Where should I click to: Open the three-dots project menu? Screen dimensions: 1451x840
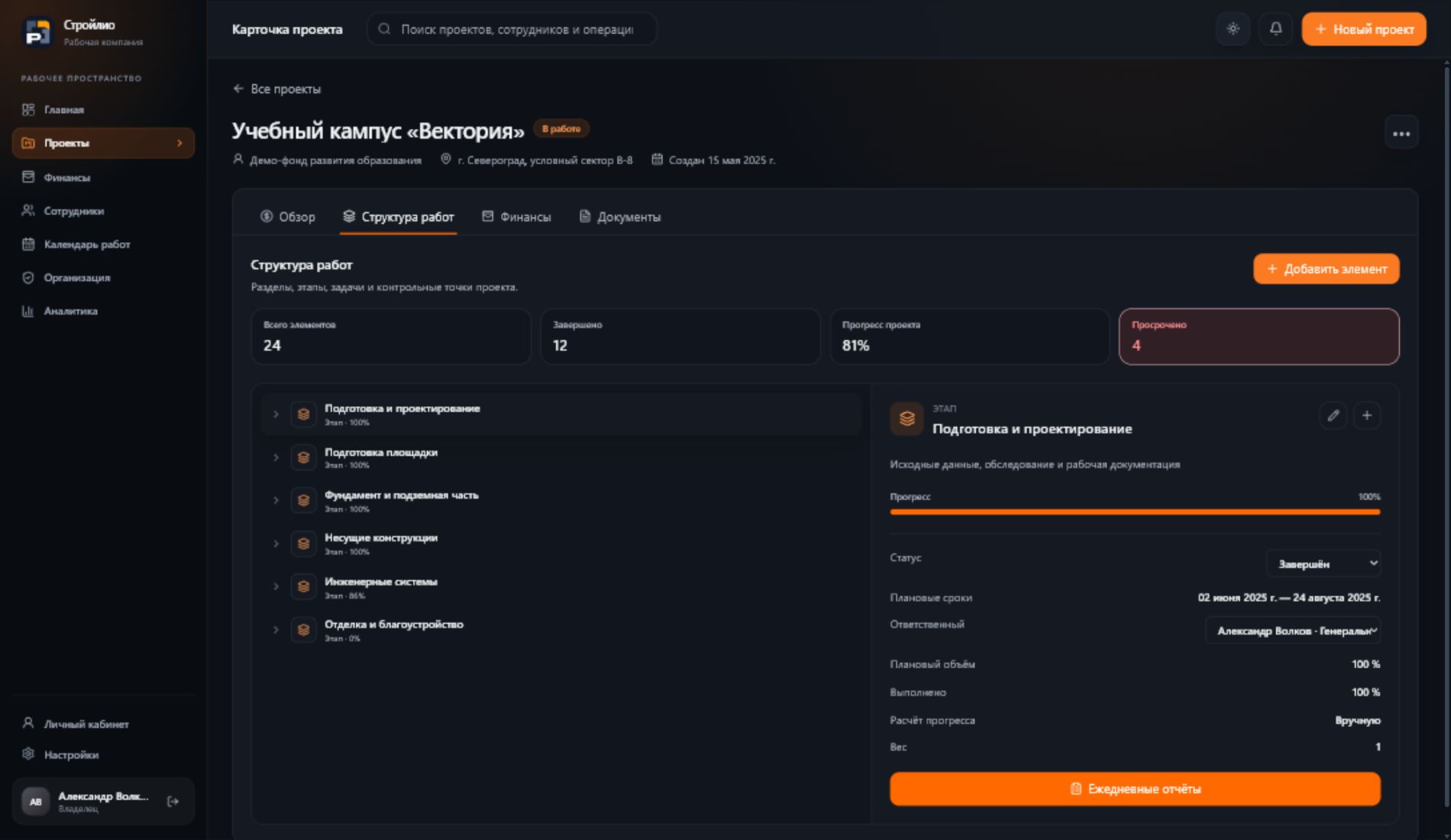click(x=1401, y=134)
